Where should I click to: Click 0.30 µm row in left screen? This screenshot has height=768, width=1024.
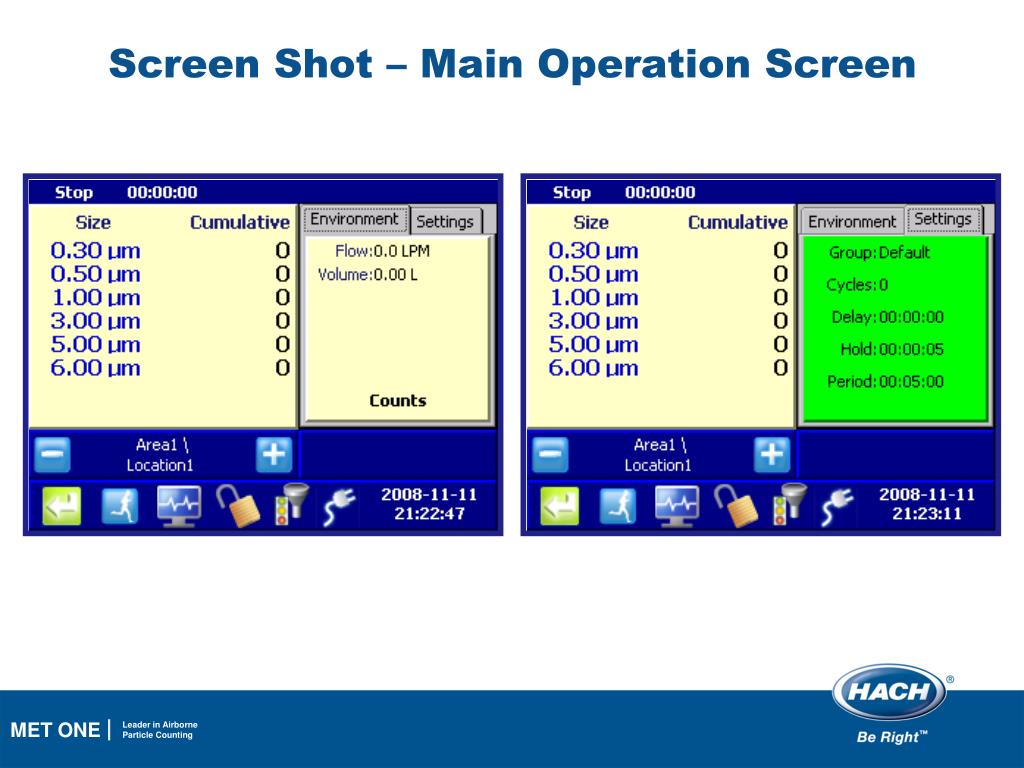169,251
